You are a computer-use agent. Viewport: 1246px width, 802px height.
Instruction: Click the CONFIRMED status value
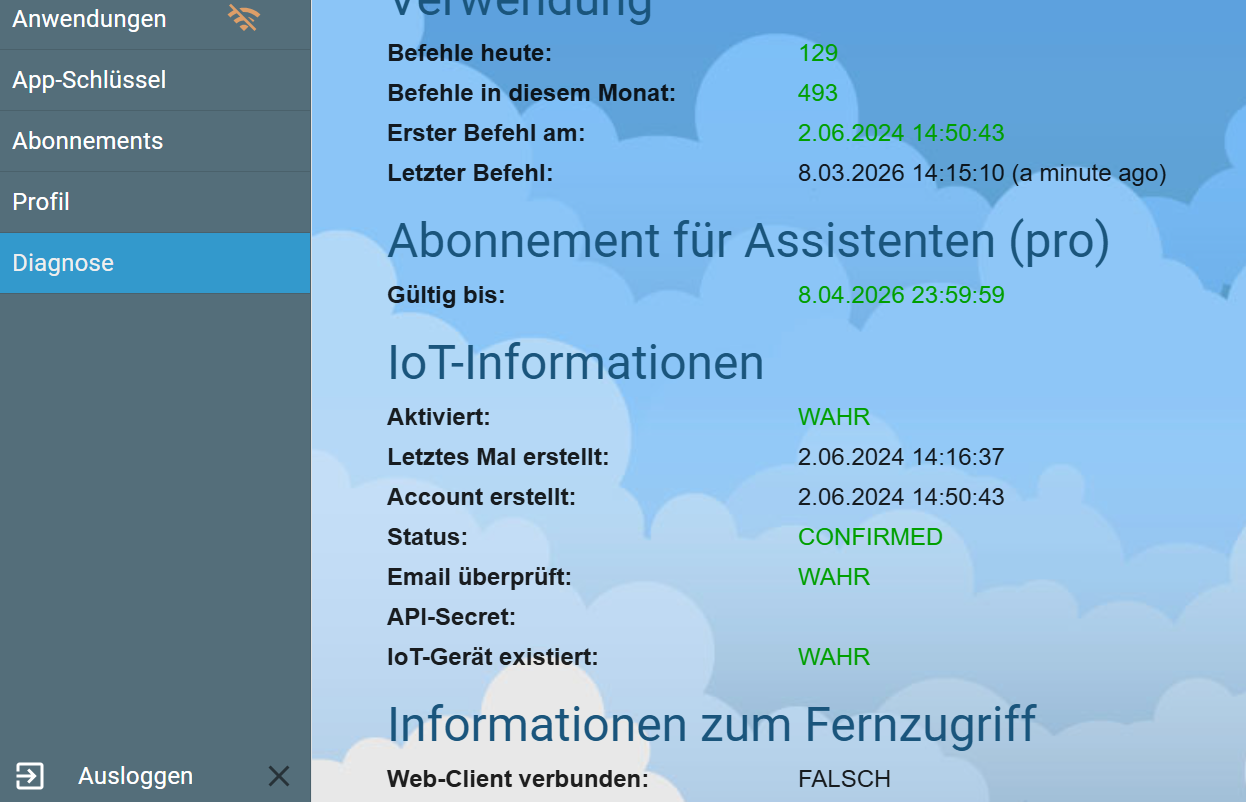point(870,537)
